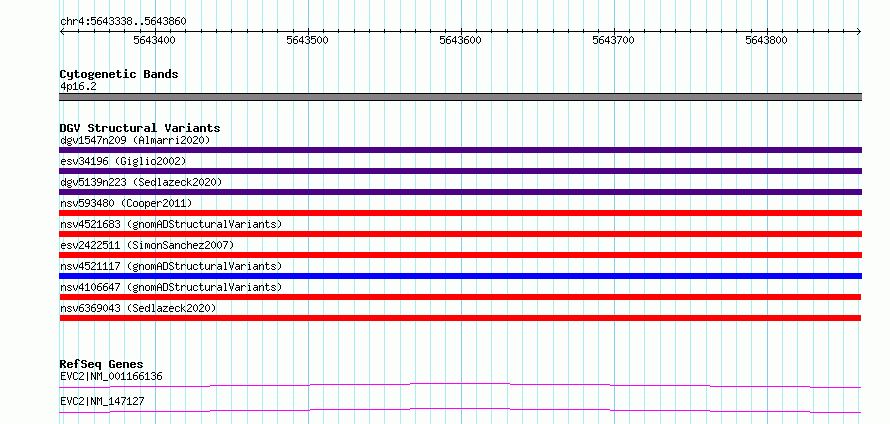Open the nsv4521117 gnomAD variant label
890x424 pixels.
171,266
